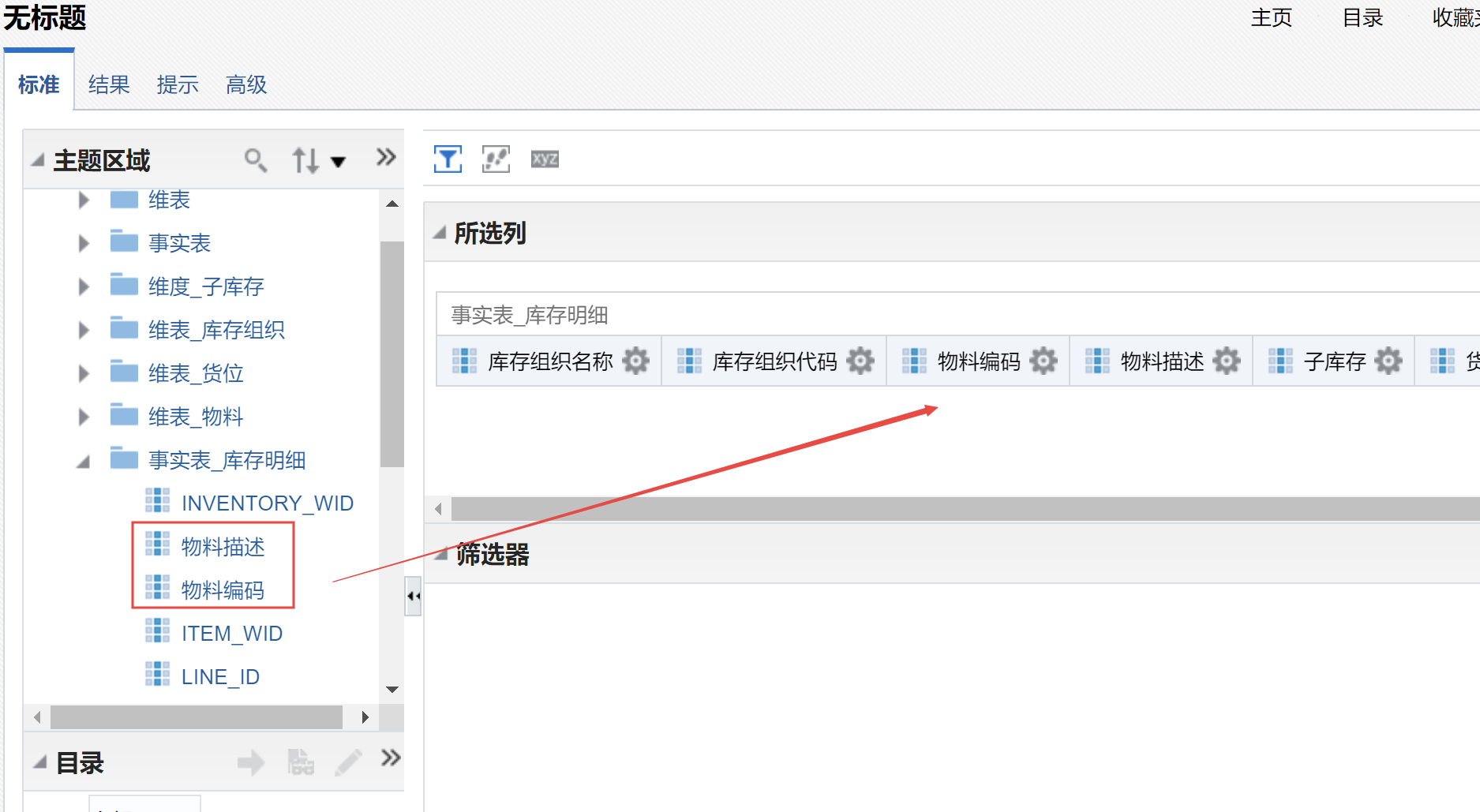1480x812 pixels.
Task: Open the gear settings for 子库存 column
Action: coord(1388,361)
